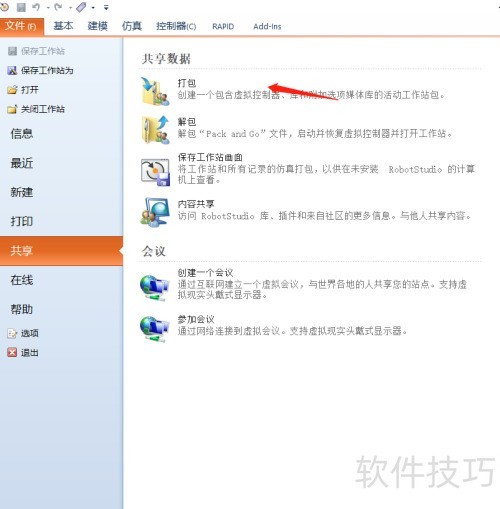Click the Join Meeting (参加会议) globe icon
Image resolution: width=500 pixels, height=509 pixels.
tap(154, 329)
